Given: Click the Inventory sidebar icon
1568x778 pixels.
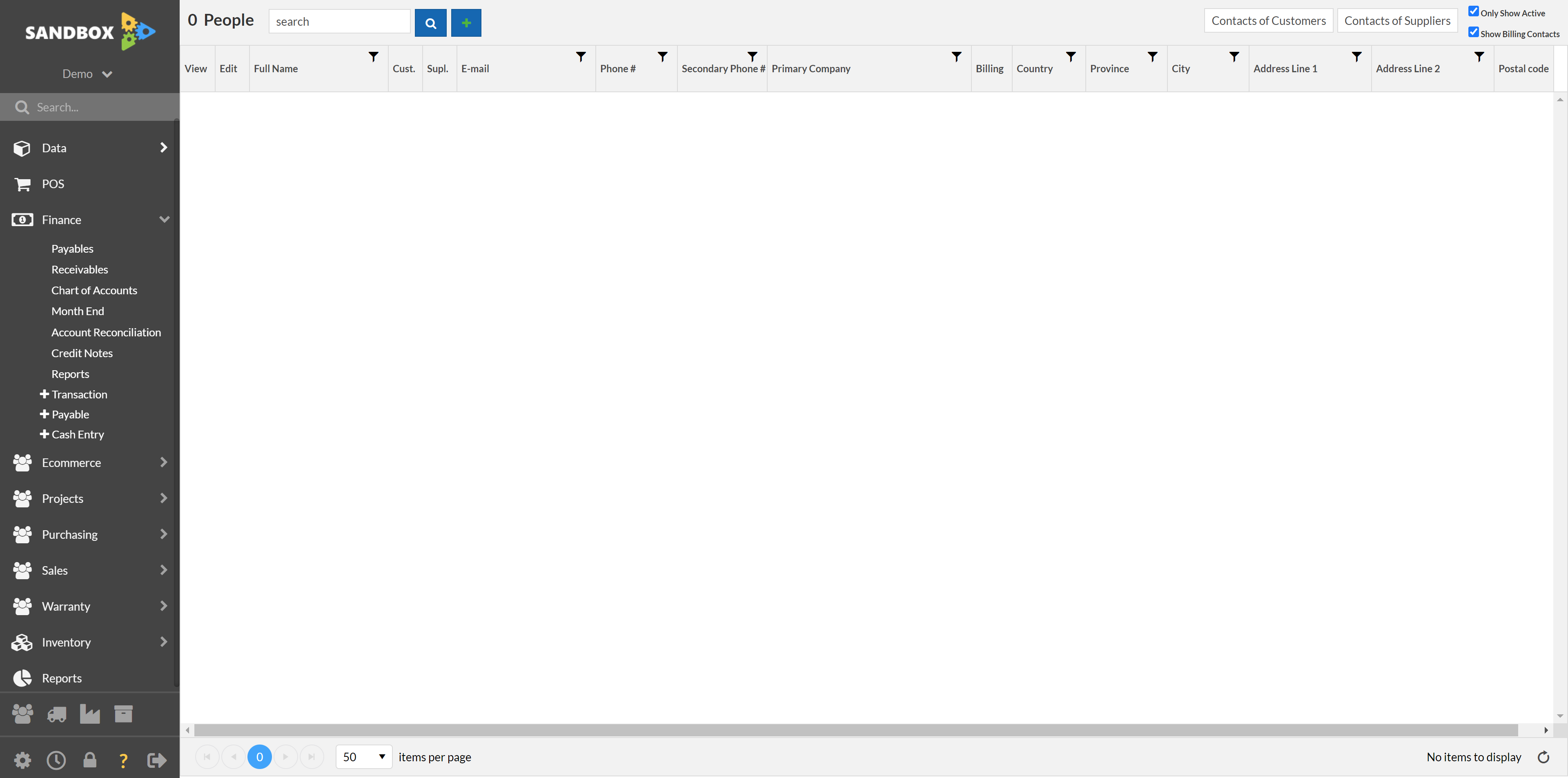Looking at the screenshot, I should tap(23, 642).
